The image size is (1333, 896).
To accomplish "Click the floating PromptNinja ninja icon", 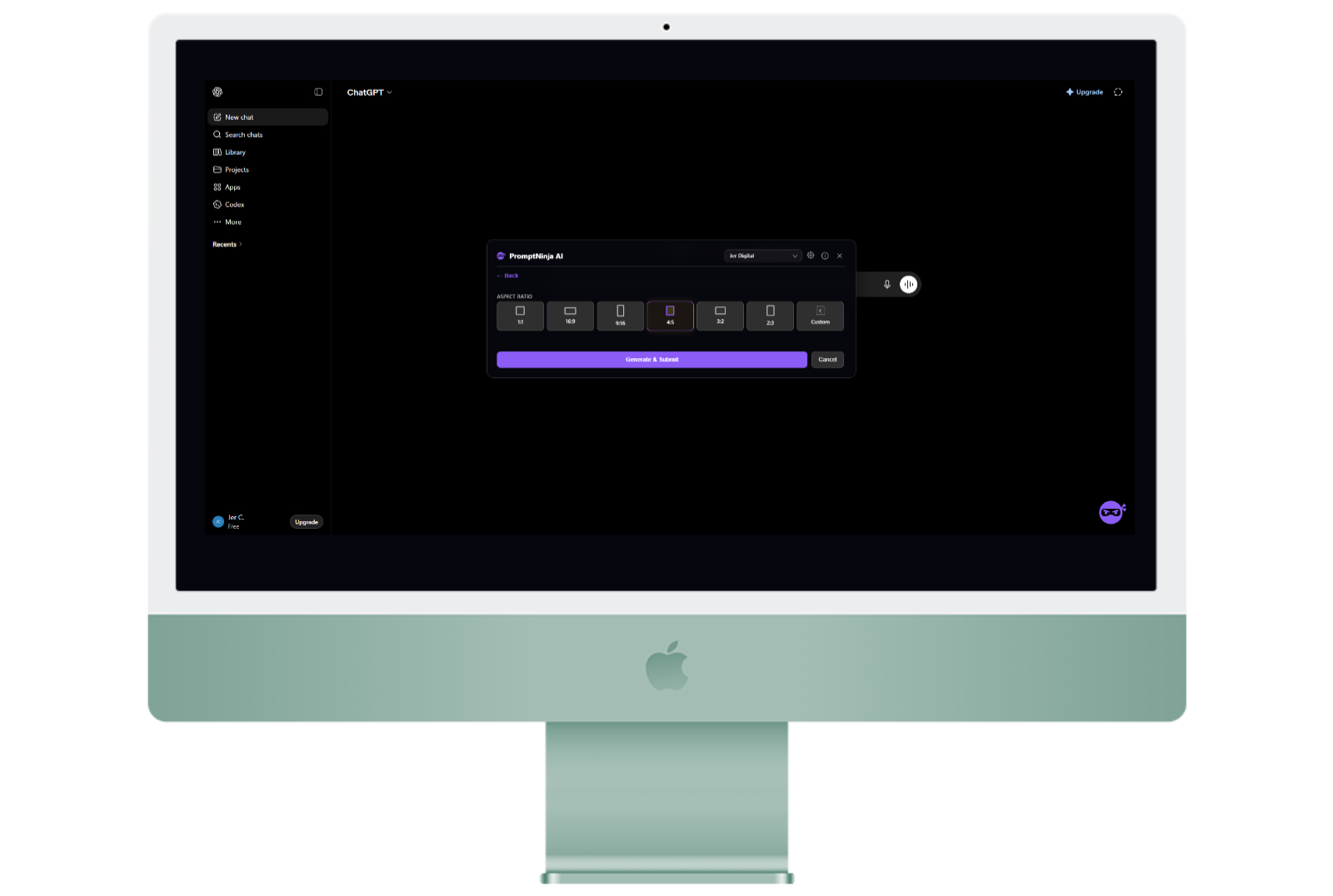I will click(1112, 512).
